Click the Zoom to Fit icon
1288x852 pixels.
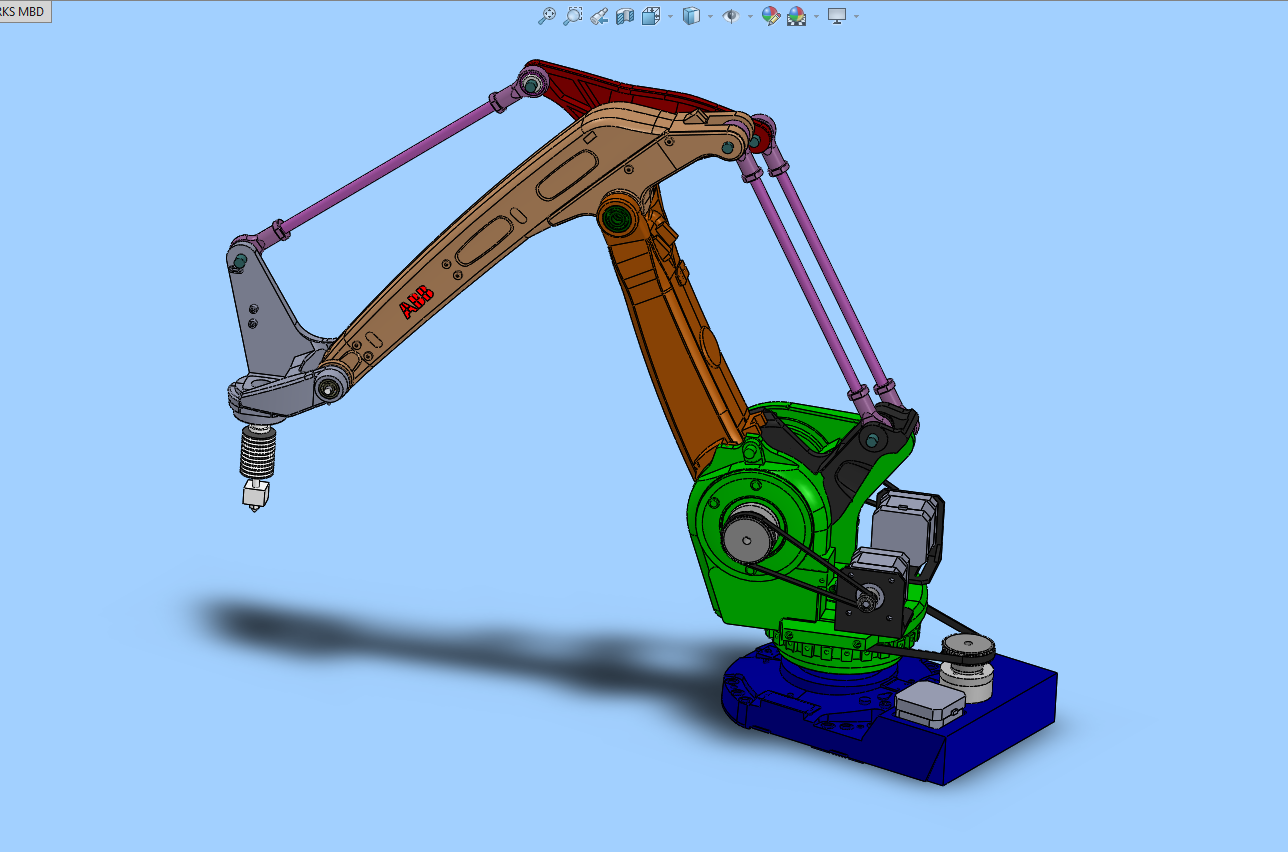[546, 16]
